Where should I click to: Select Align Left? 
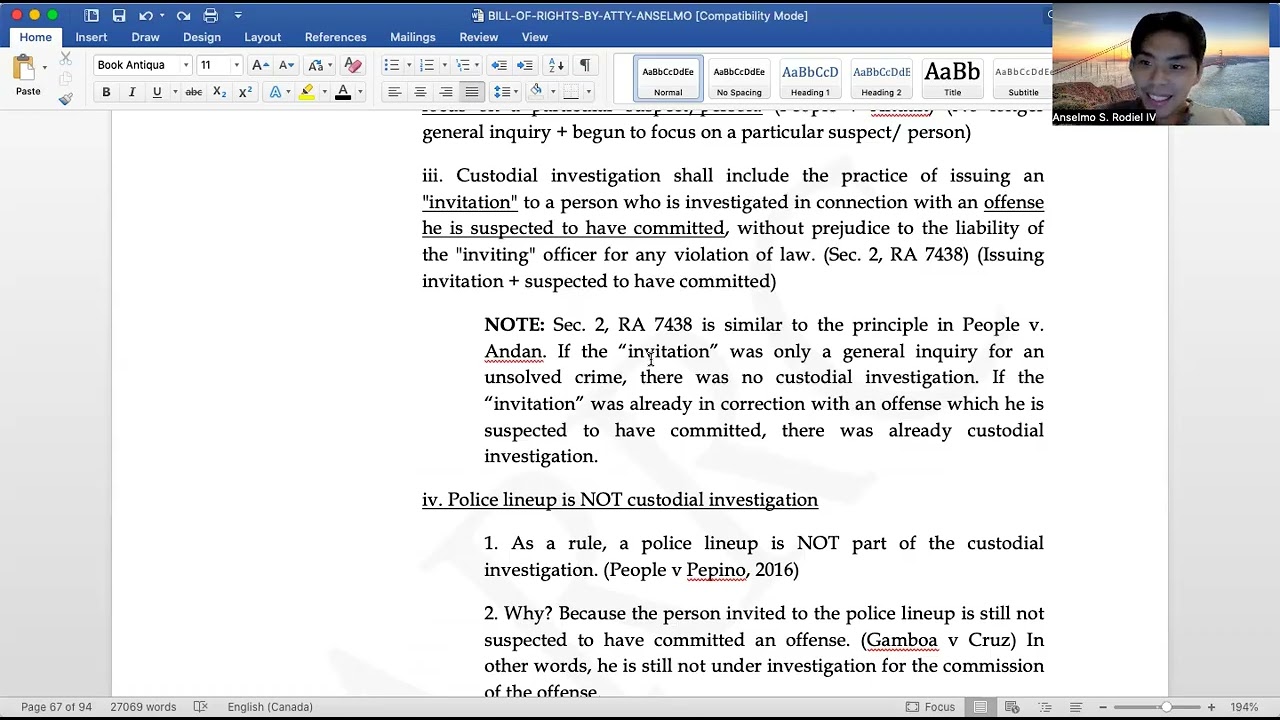tap(394, 92)
